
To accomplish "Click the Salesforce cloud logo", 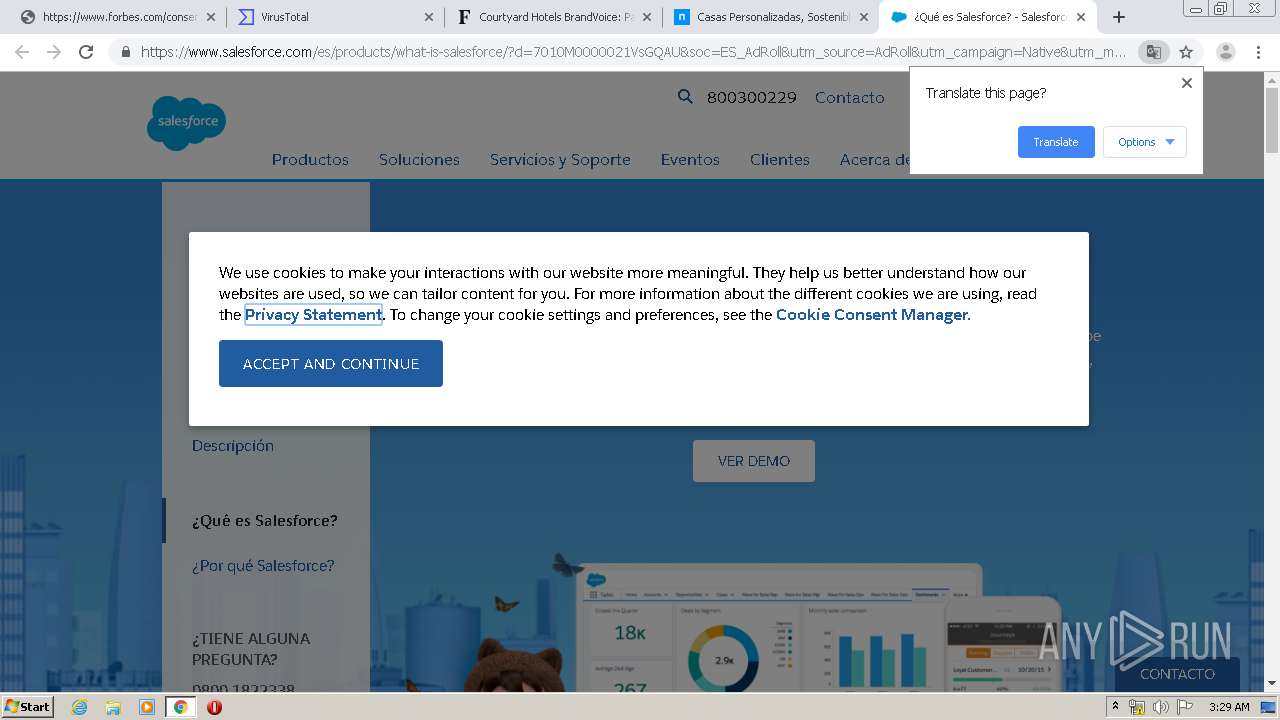I will [186, 122].
